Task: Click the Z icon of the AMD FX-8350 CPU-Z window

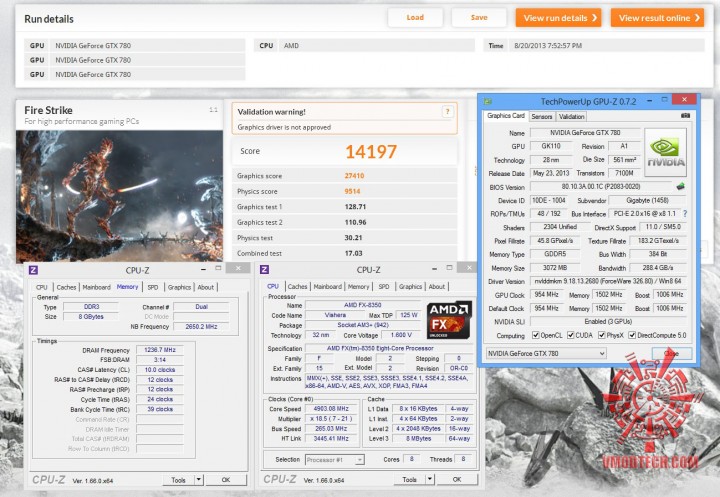Action: (x=264, y=270)
